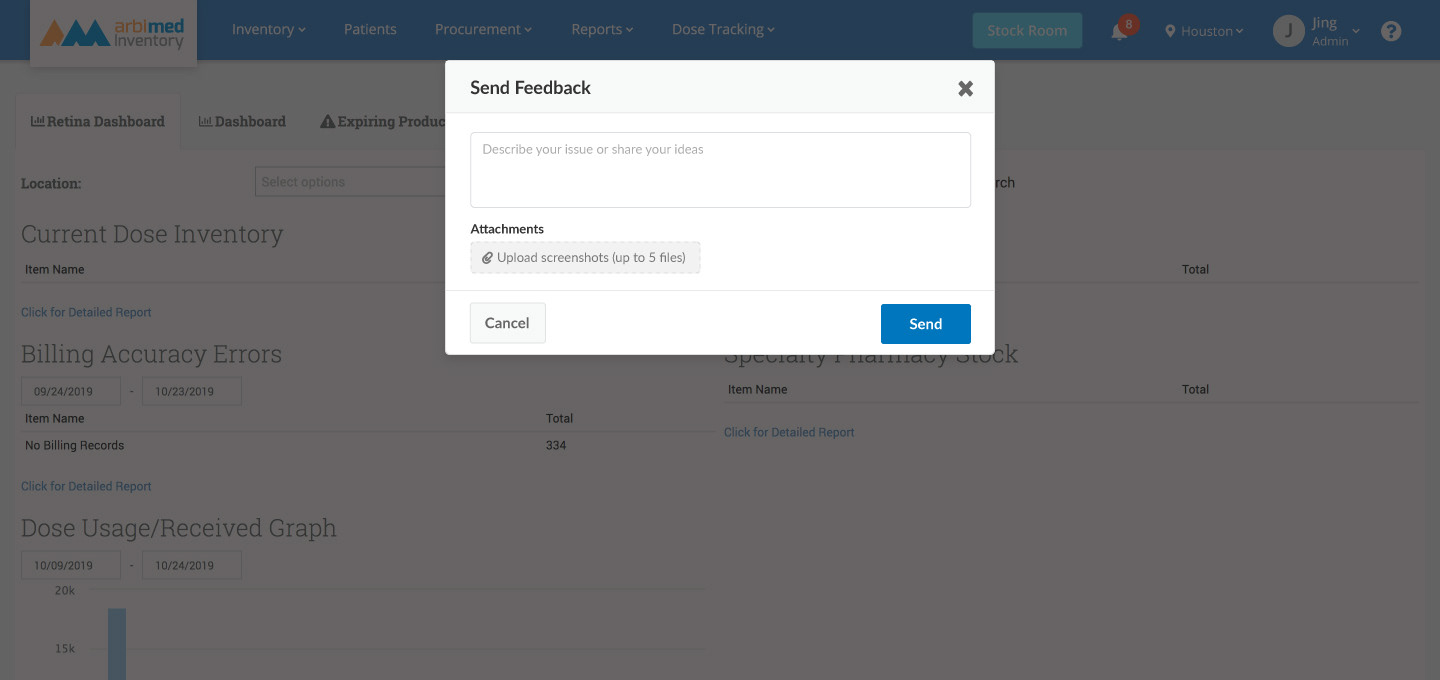Expand the Reports dropdown menu
This screenshot has height=680, width=1440.
point(602,30)
